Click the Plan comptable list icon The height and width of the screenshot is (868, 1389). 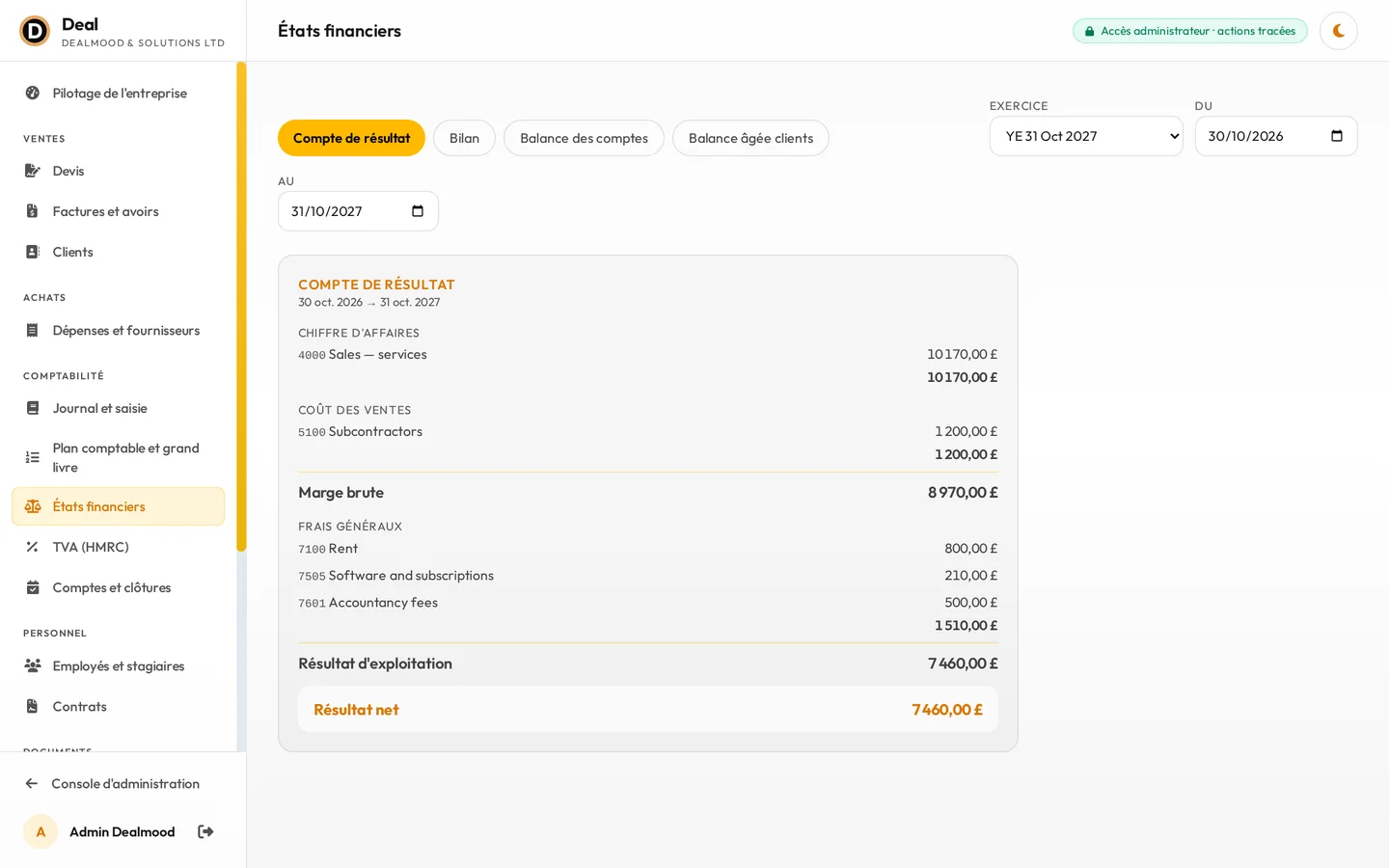[33, 457]
